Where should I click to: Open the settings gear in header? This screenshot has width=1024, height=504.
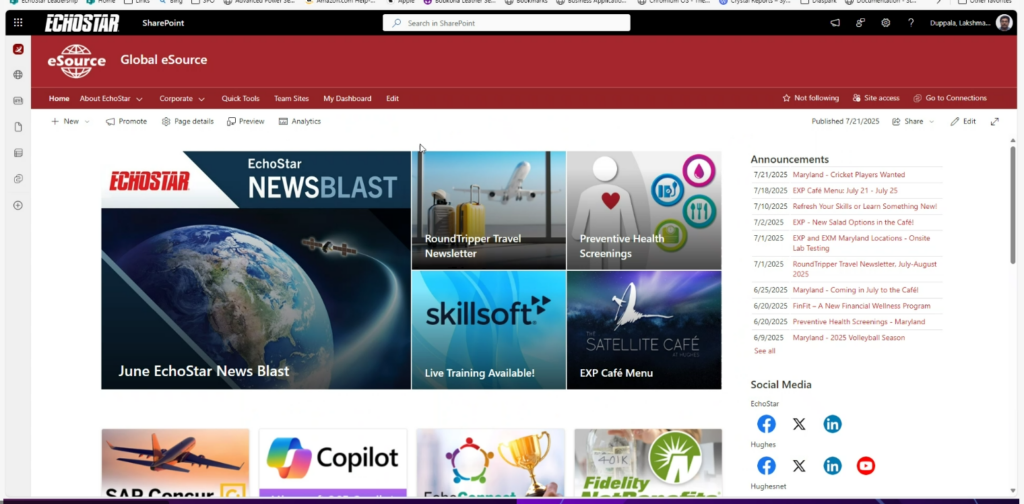pos(886,23)
